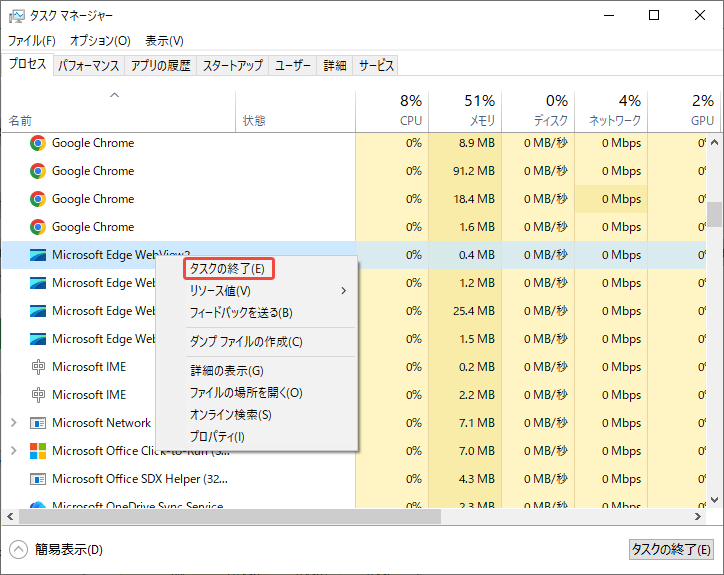724x575 pixels.
Task: Click the Chrome icon in the 18.4 MB row
Action: (38, 199)
